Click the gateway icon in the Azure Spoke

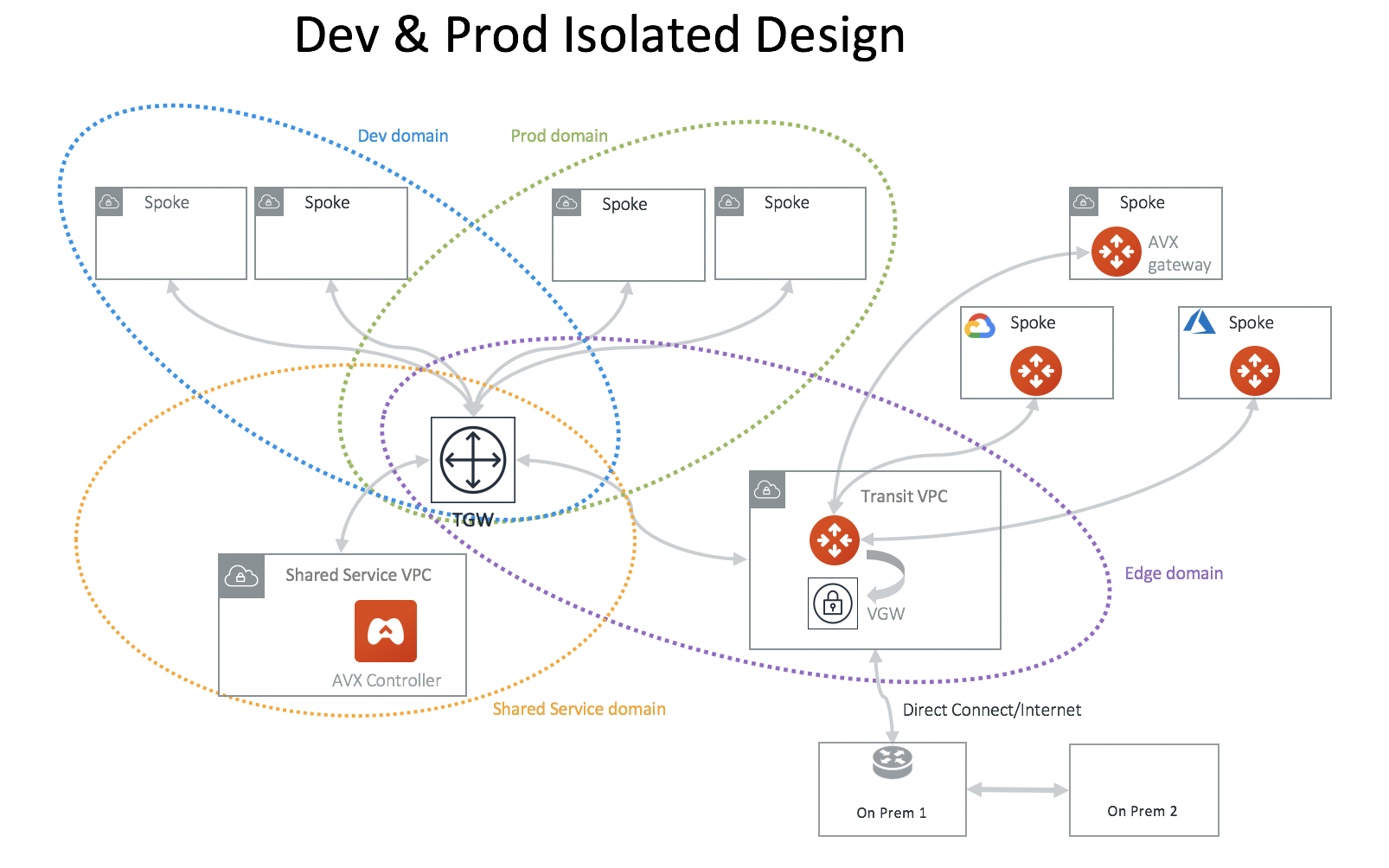coord(1254,370)
